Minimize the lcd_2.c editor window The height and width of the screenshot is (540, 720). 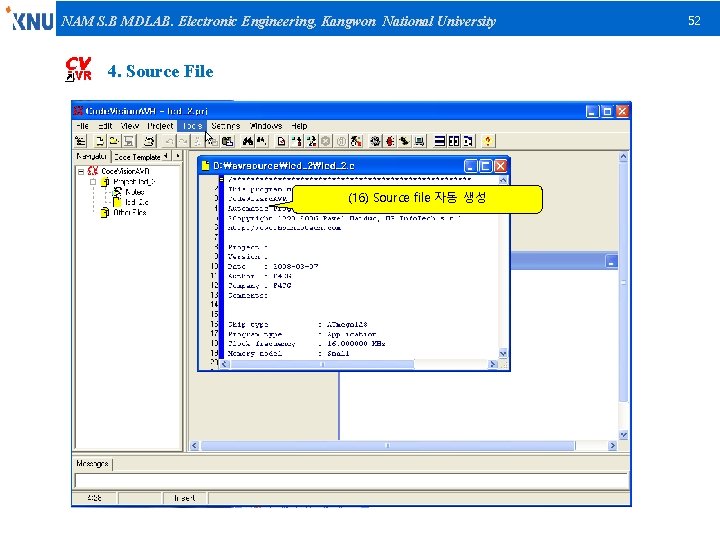coord(471,166)
